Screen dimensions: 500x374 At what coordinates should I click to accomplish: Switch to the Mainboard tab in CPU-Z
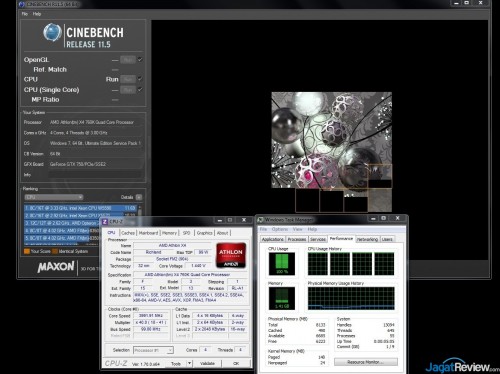148,233
